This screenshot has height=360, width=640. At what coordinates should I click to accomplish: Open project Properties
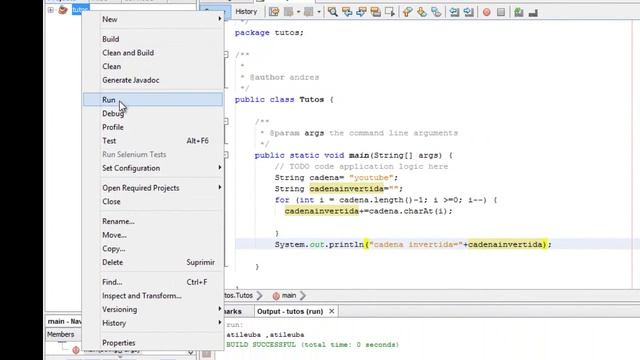153,343
